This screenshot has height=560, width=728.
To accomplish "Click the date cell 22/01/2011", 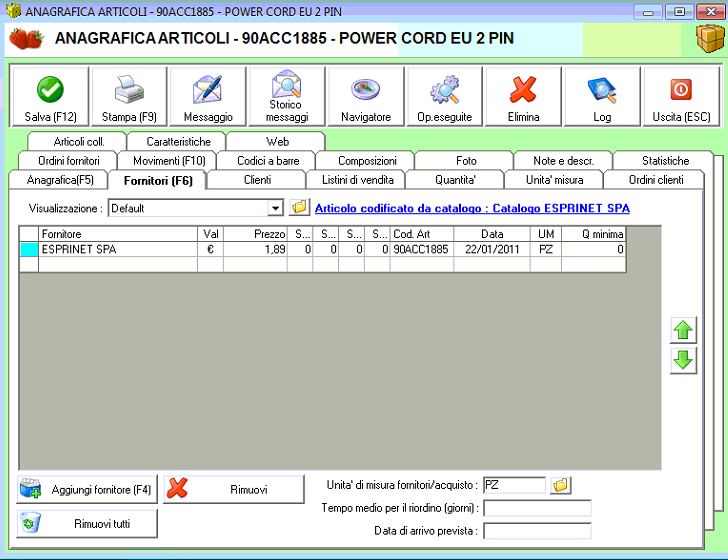I will tap(492, 249).
